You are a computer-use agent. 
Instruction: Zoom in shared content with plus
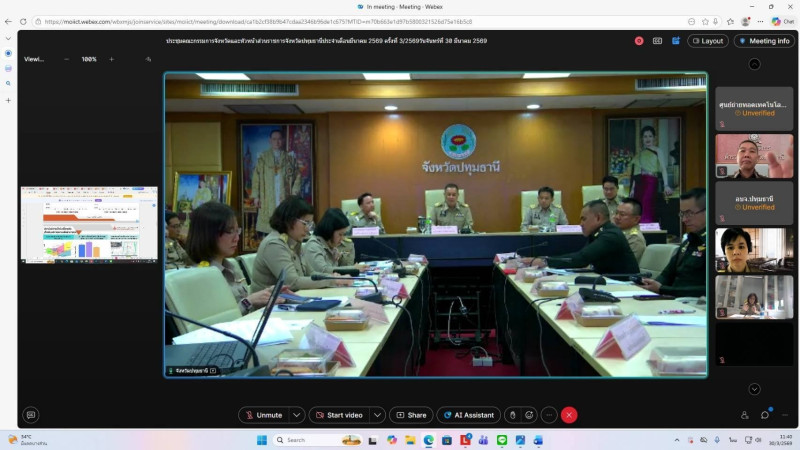[111, 59]
